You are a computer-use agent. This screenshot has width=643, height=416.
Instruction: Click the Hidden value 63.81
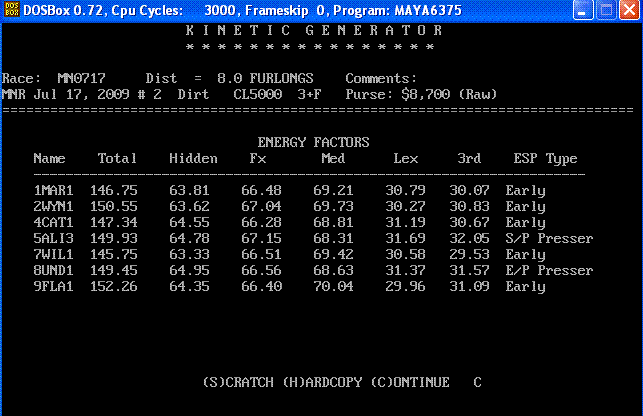click(189, 190)
